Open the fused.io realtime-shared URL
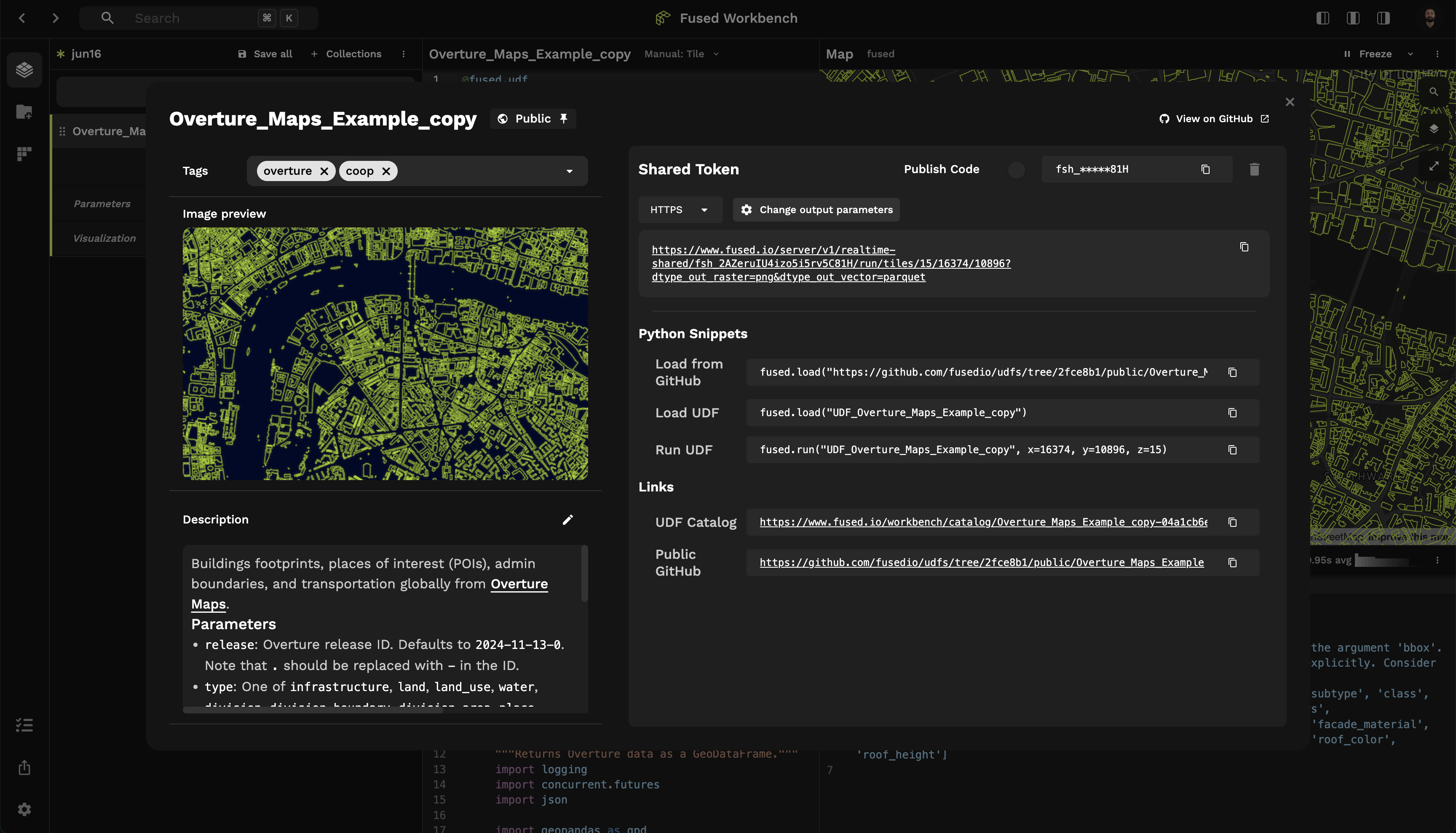This screenshot has height=833, width=1456. pos(831,264)
